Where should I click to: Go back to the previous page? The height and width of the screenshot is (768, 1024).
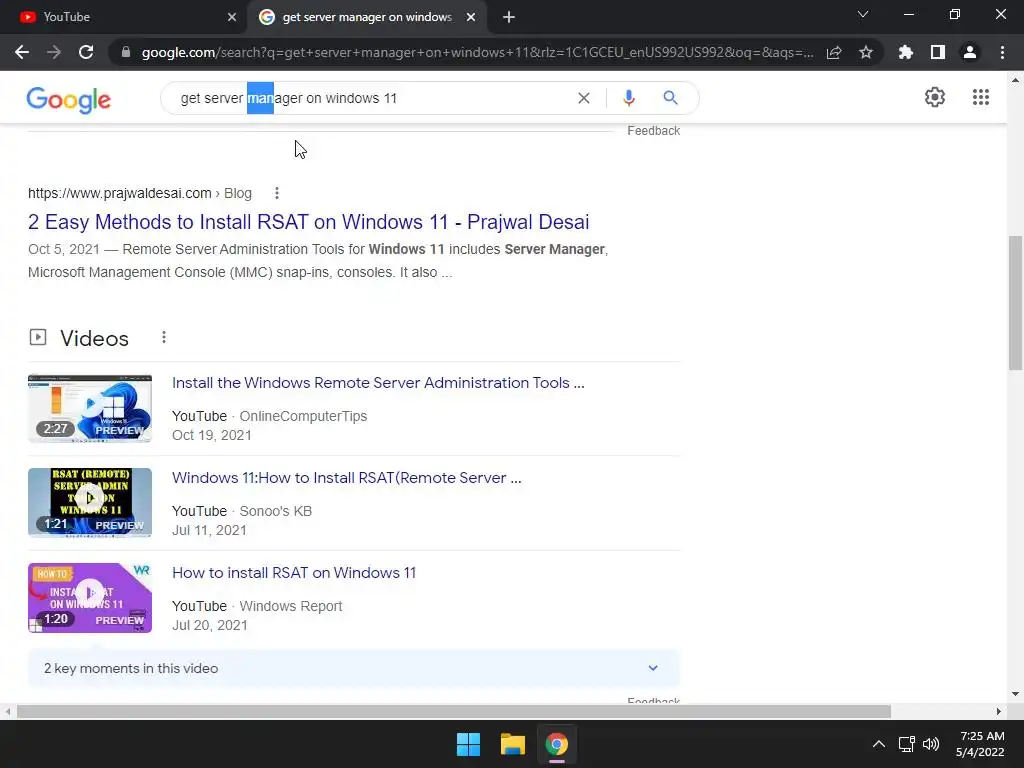tap(22, 52)
